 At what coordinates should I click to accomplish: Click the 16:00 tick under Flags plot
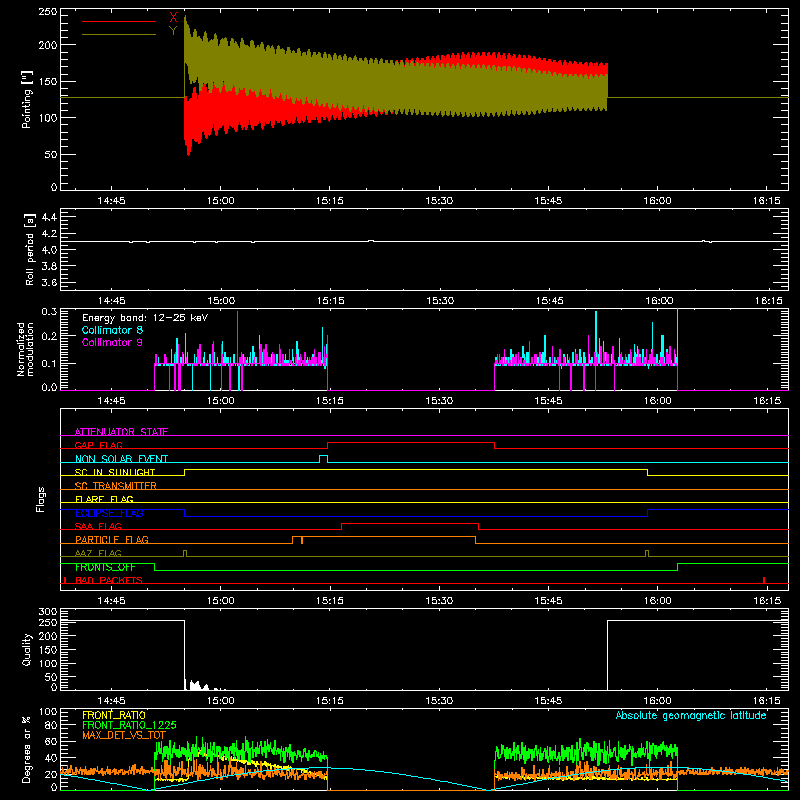pyautogui.click(x=658, y=601)
